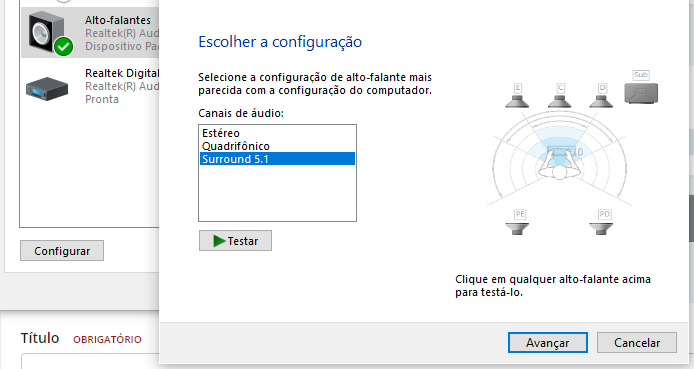
Task: Select the Alto-falantes speaker device icon
Action: (50, 34)
